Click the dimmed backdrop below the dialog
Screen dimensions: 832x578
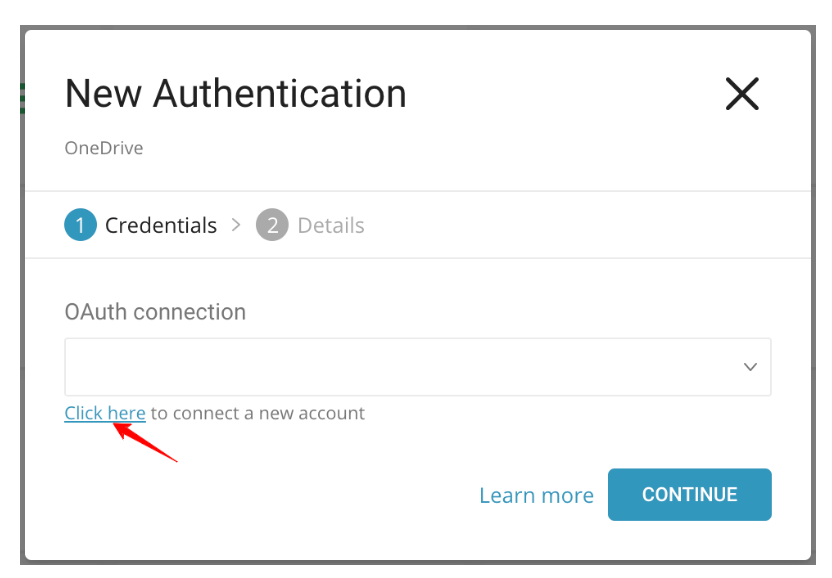click(x=416, y=570)
